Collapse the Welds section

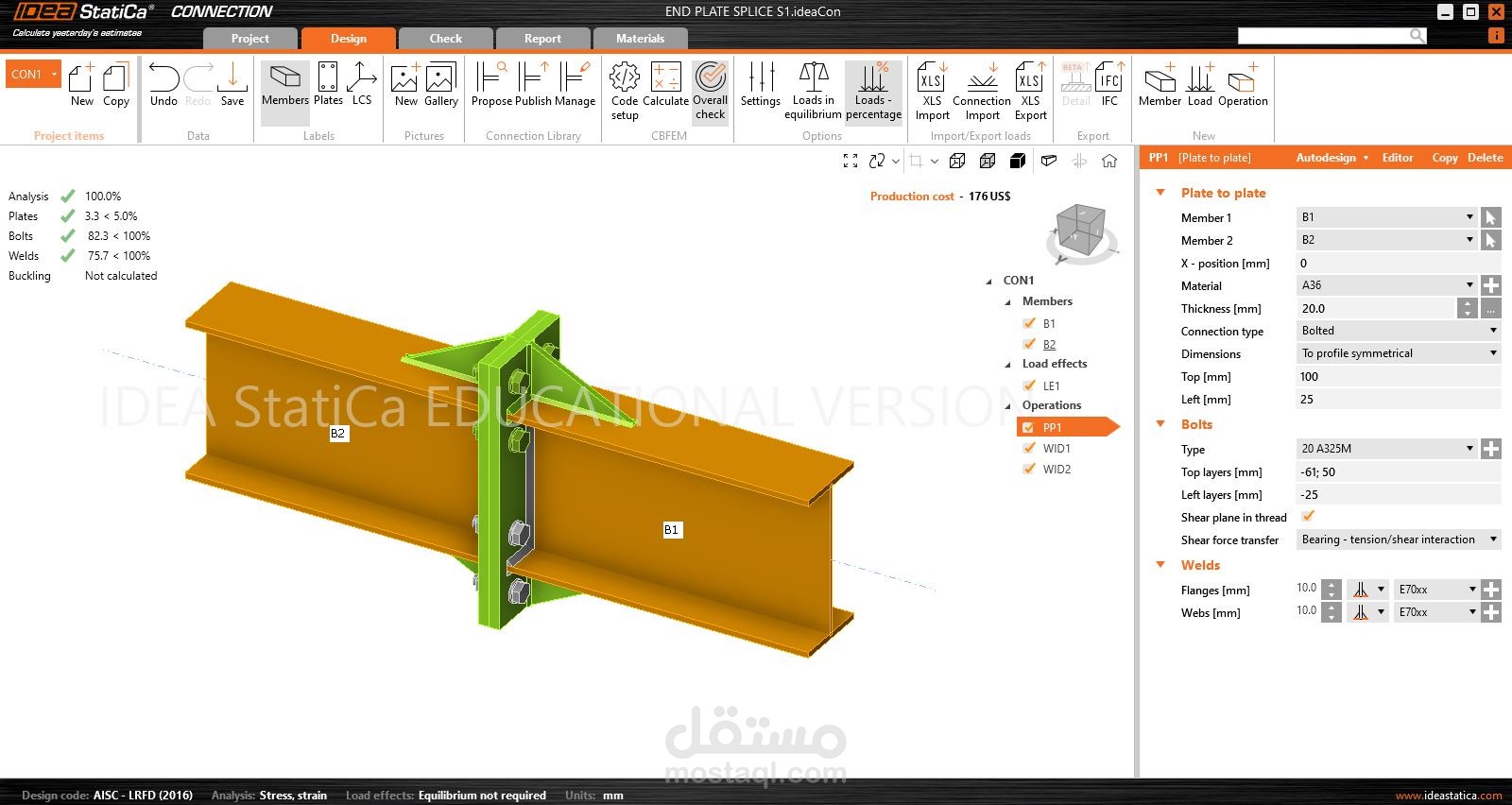click(1160, 565)
